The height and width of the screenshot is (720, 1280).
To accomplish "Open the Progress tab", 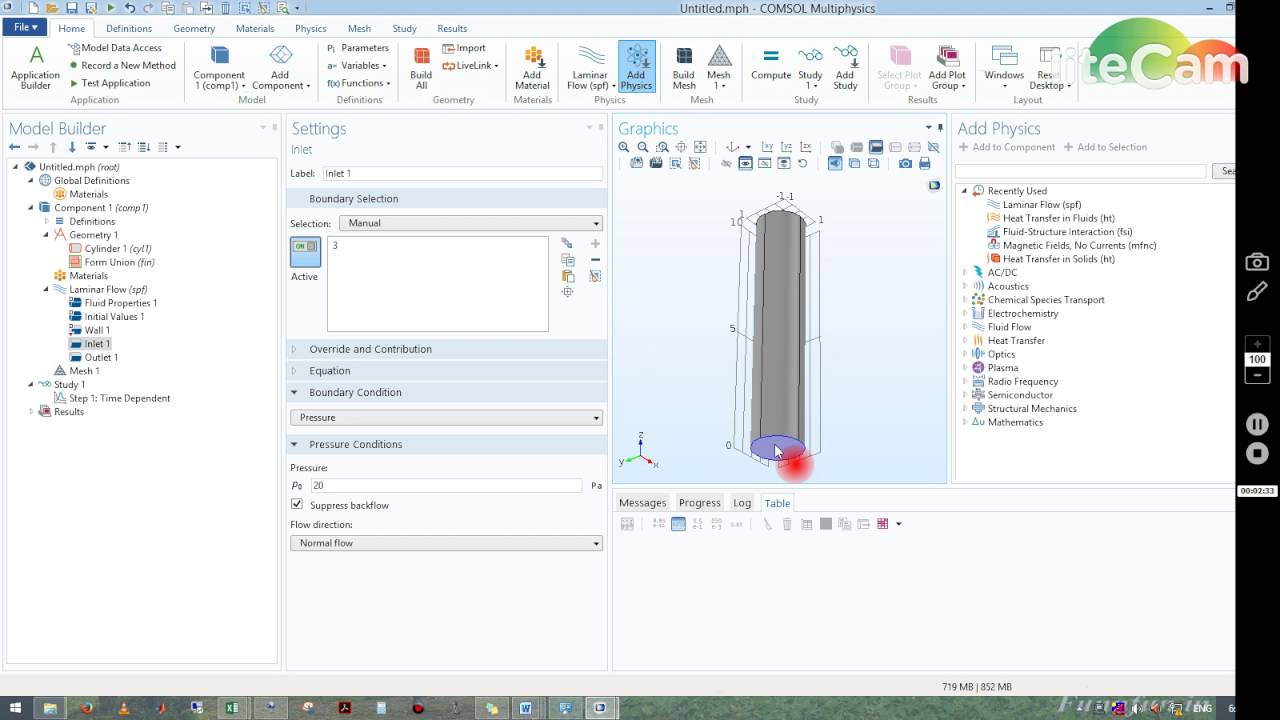I will point(699,503).
